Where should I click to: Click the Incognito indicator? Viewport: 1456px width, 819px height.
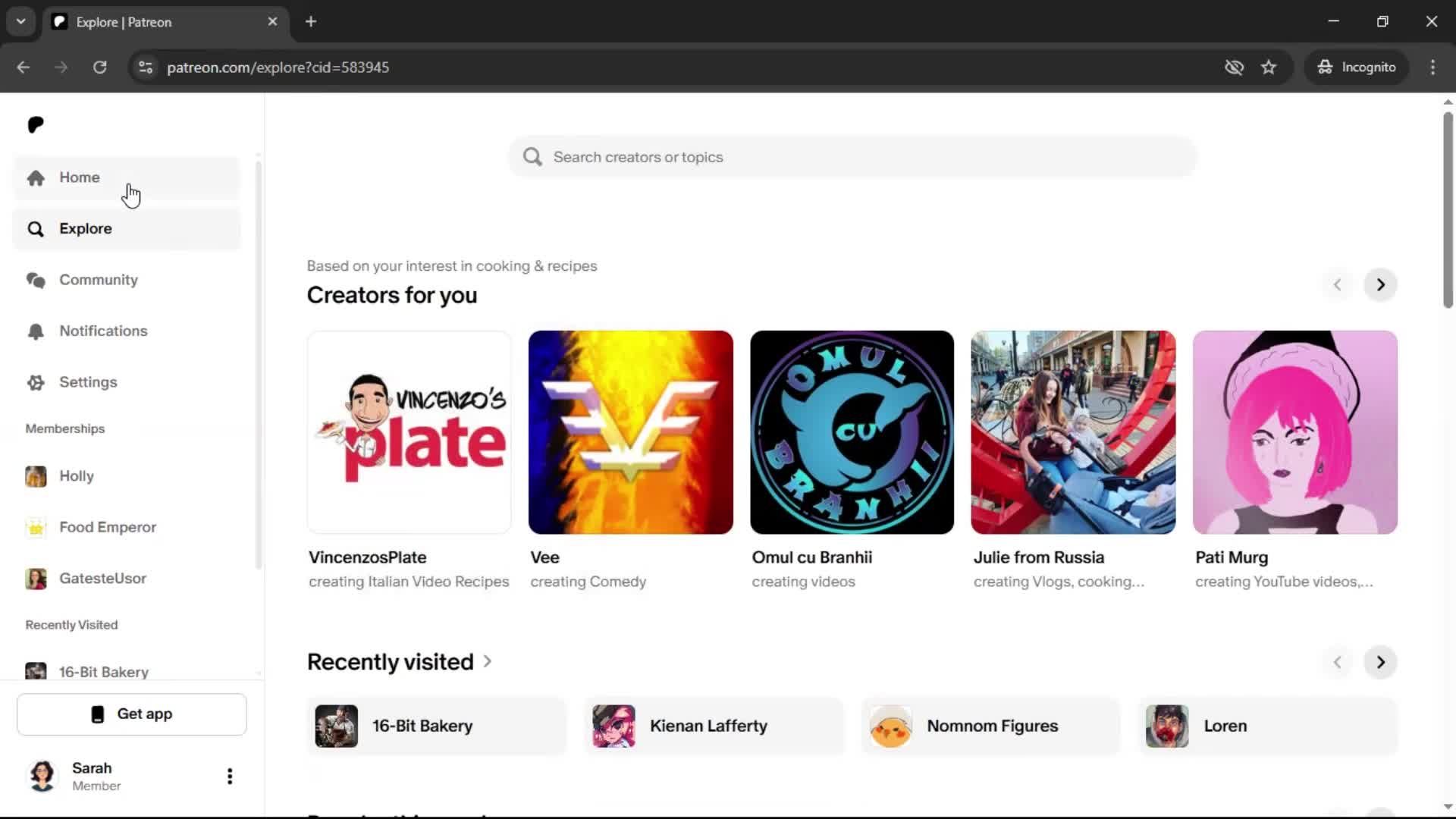(1357, 67)
